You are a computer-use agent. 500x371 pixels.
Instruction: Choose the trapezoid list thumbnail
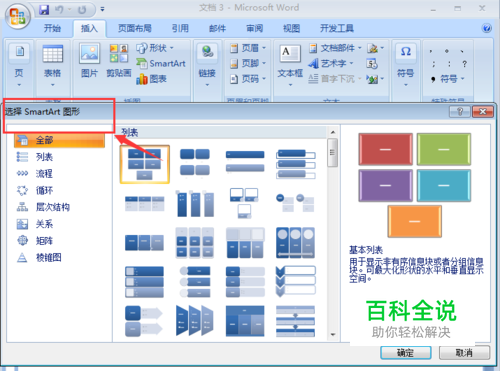[x=195, y=321]
